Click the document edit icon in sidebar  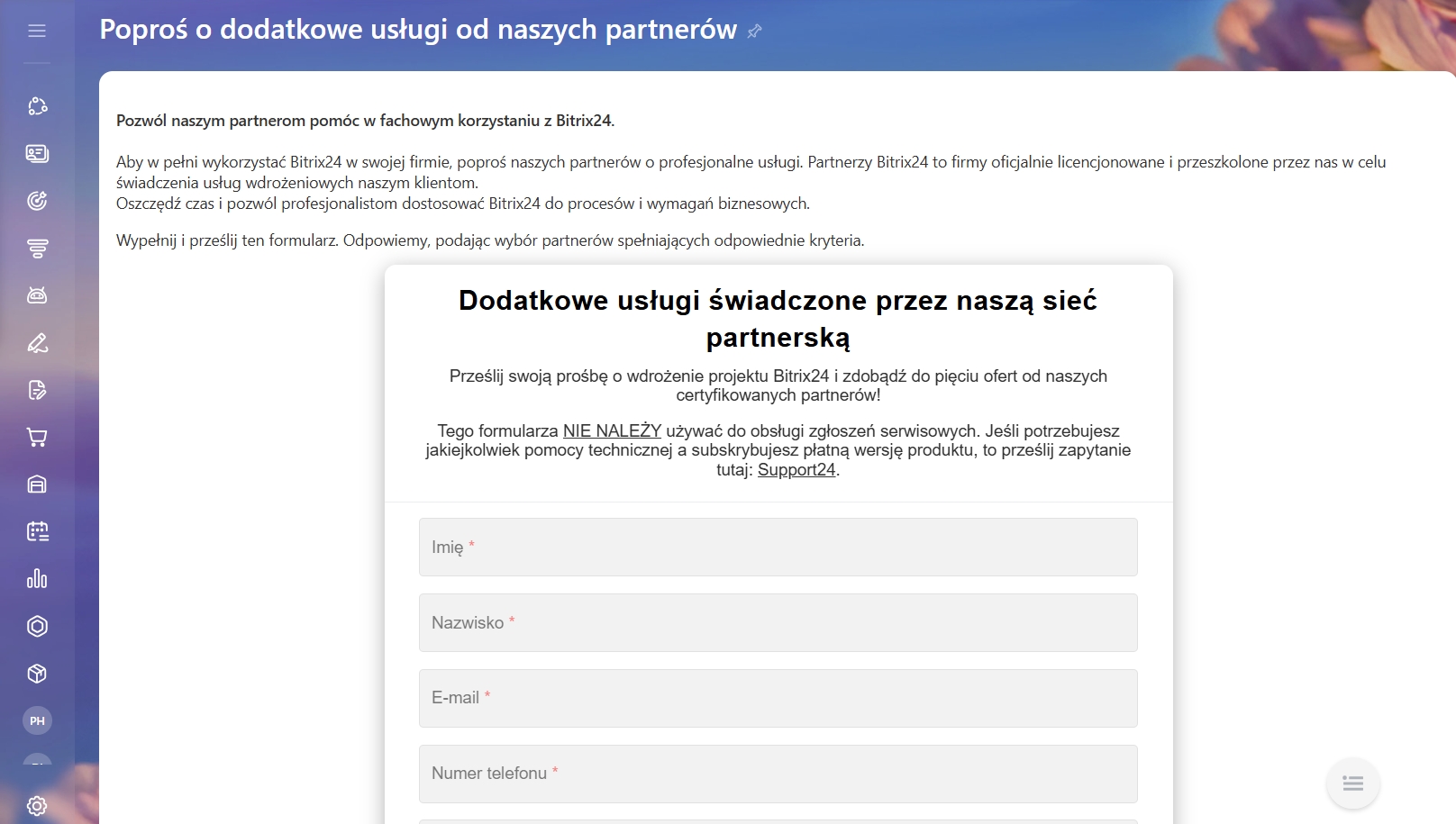coord(37,390)
